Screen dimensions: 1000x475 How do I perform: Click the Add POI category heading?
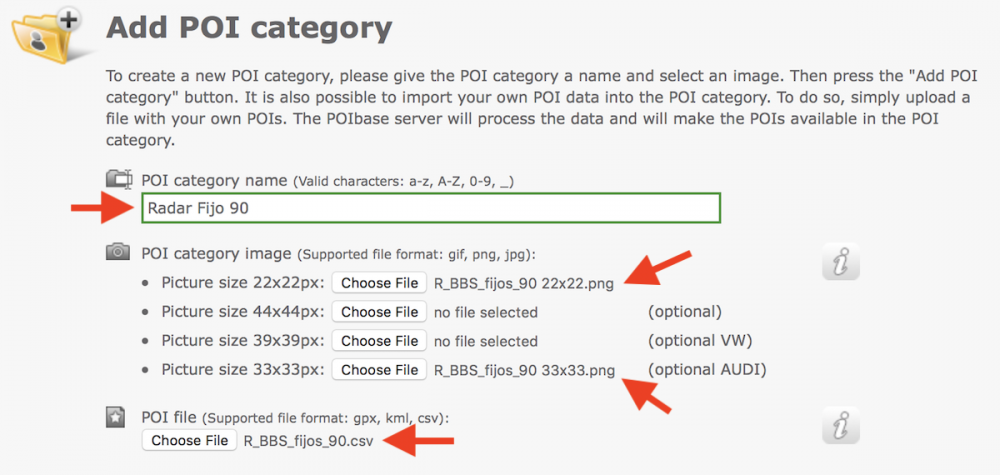coord(249,28)
